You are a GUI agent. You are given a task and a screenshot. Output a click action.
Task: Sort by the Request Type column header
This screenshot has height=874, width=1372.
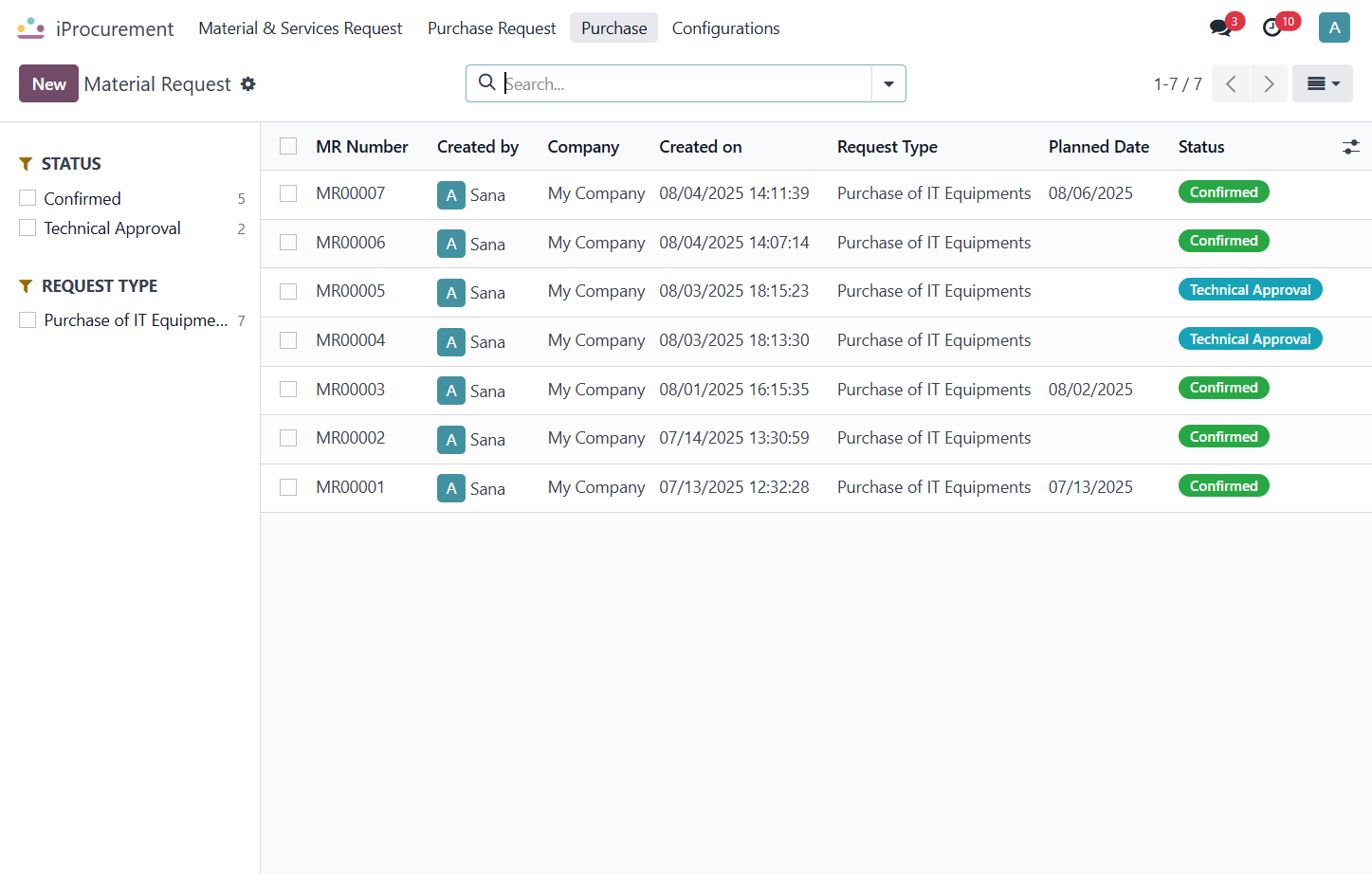click(887, 147)
